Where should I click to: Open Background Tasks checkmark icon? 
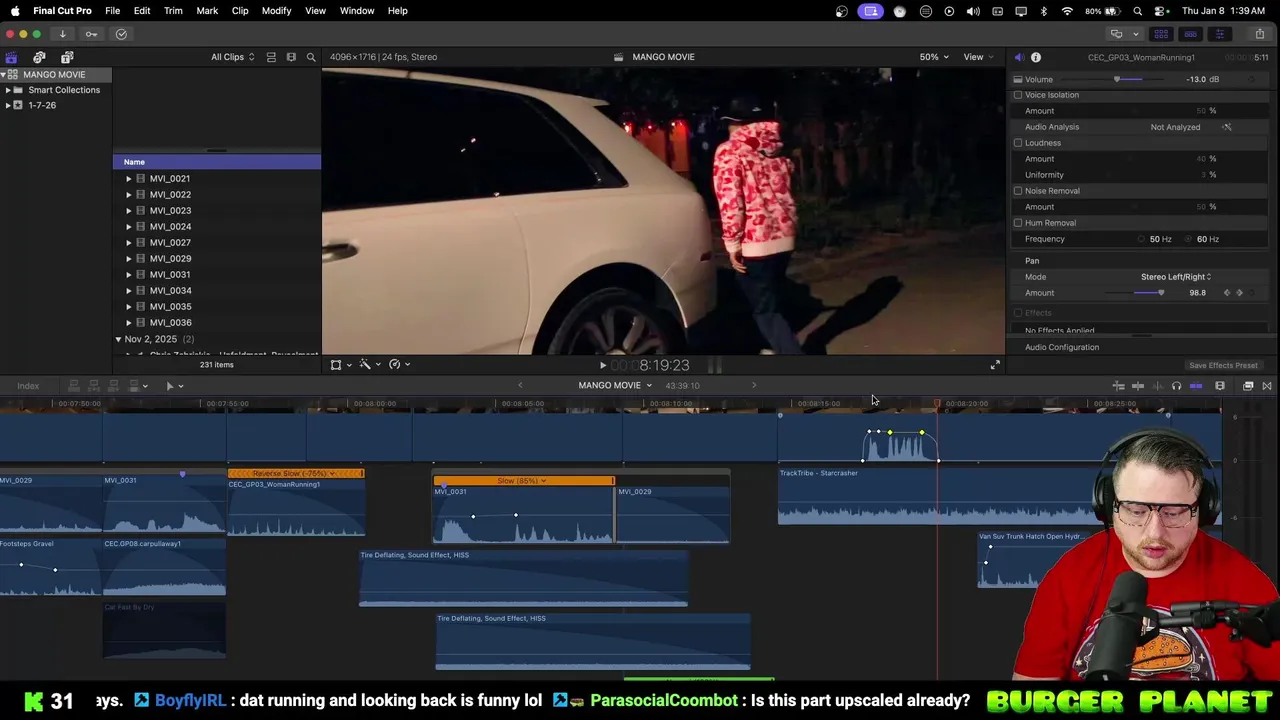[x=121, y=34]
